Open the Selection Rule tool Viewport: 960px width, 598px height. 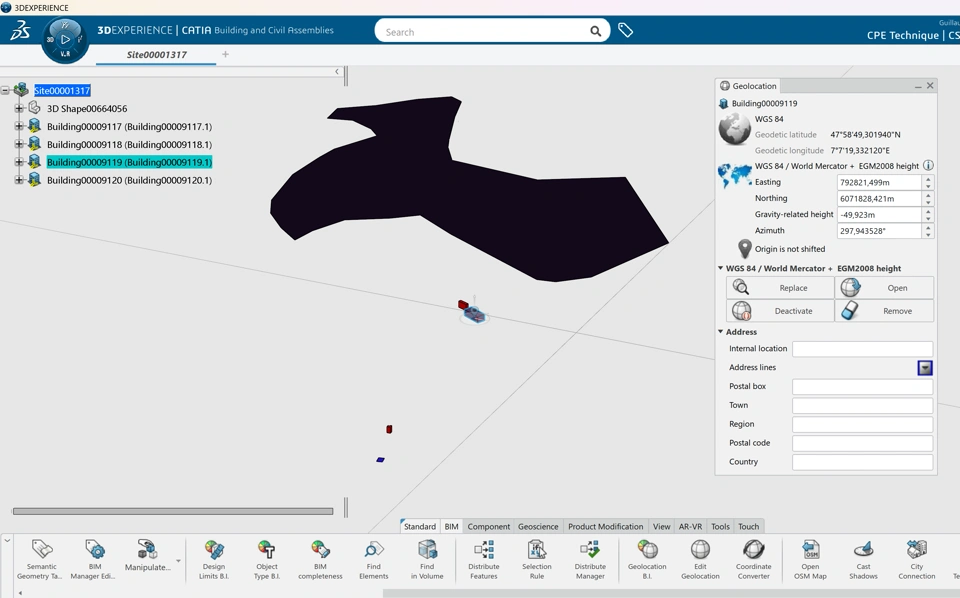tap(537, 559)
